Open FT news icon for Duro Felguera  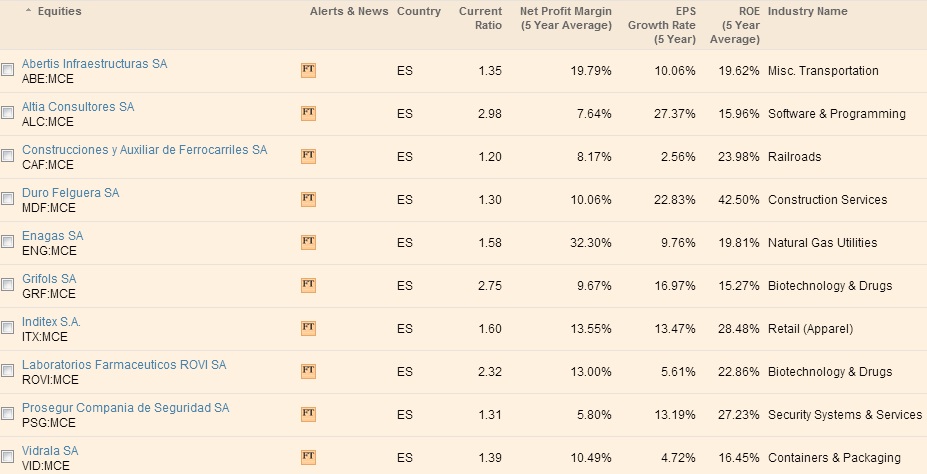pyautogui.click(x=308, y=200)
